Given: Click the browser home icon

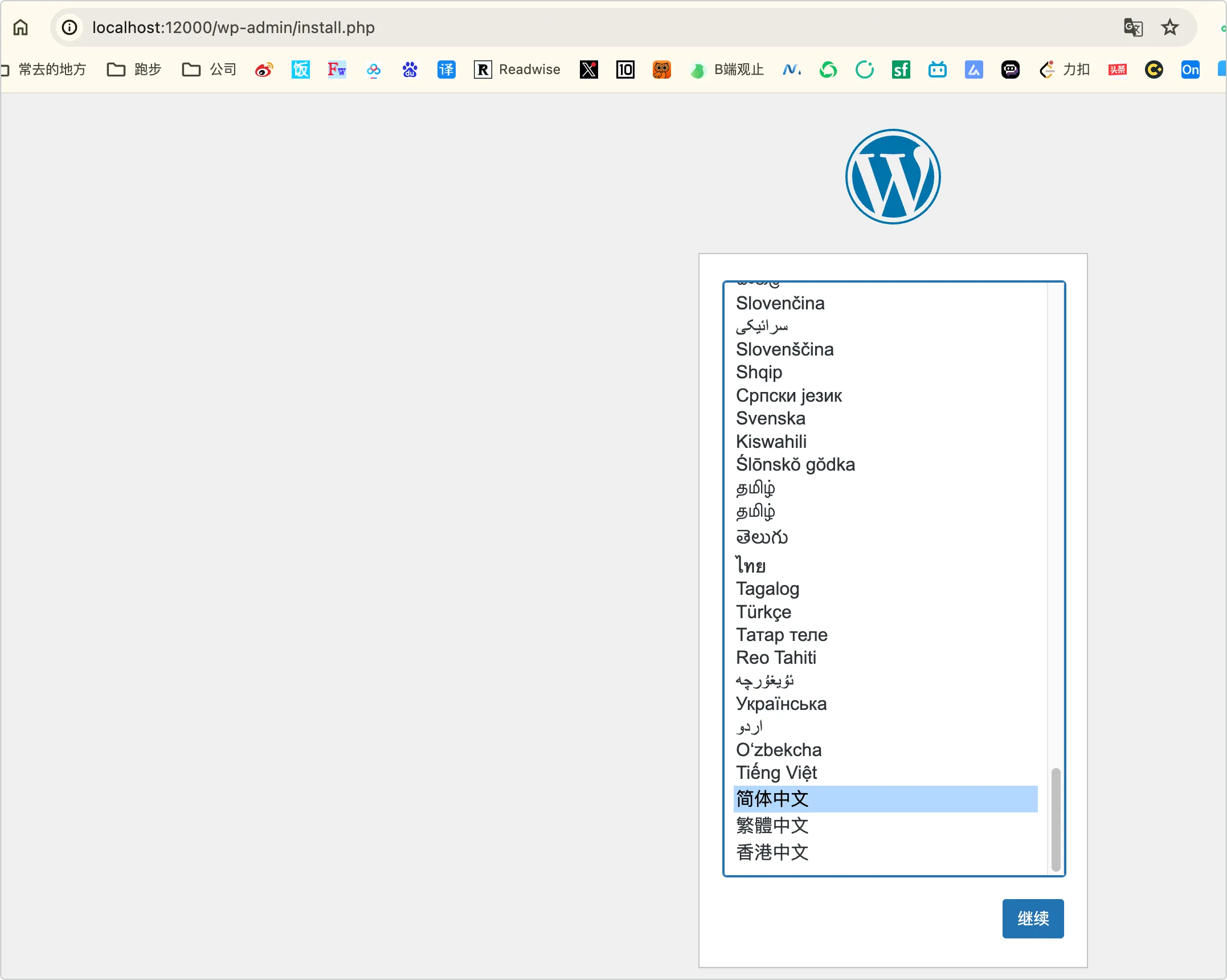Looking at the screenshot, I should [21, 27].
